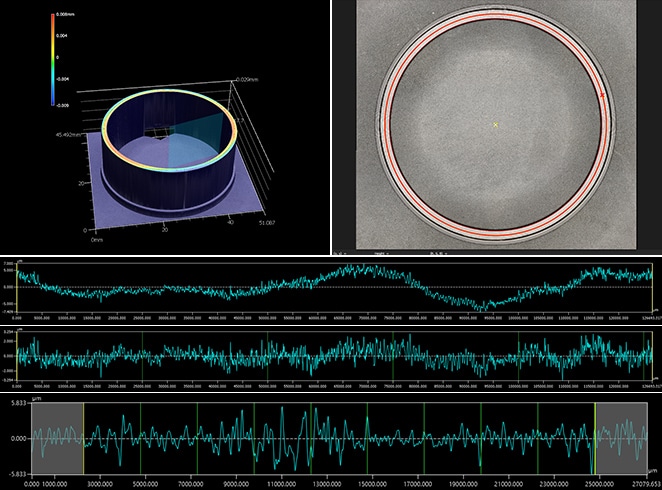Click the green segment marker near 5000.000
The height and width of the screenshot is (490, 662).
click(x=141, y=439)
